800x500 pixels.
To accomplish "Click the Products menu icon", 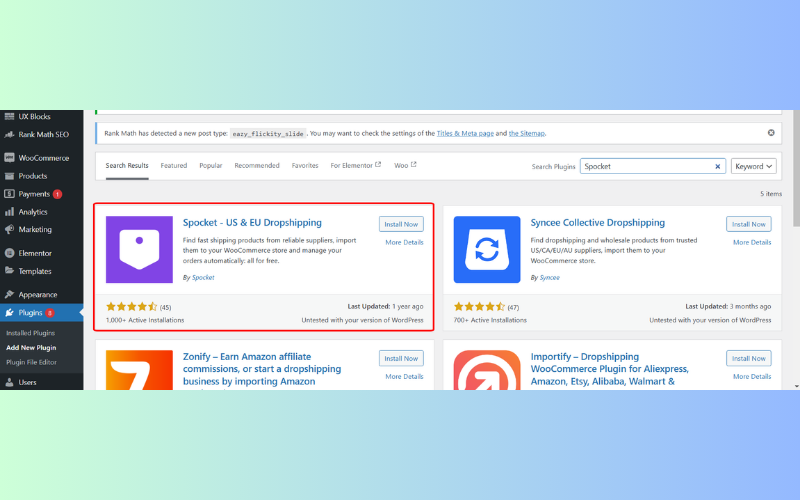I will coord(9,176).
